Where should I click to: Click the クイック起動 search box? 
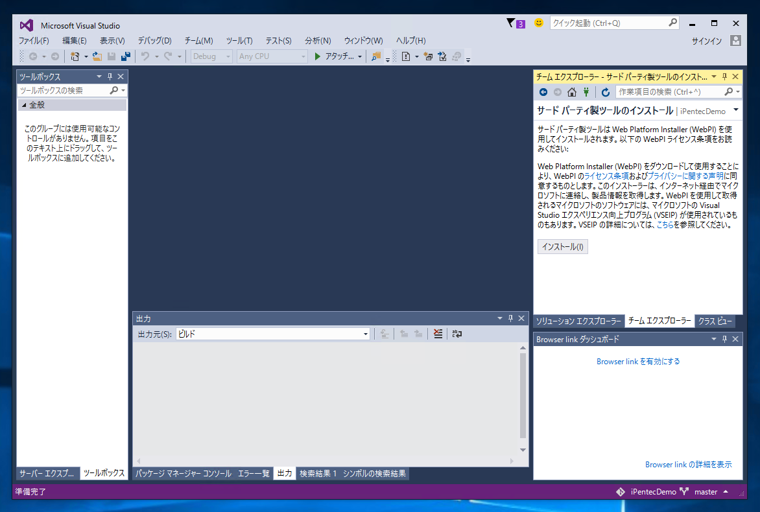point(615,23)
